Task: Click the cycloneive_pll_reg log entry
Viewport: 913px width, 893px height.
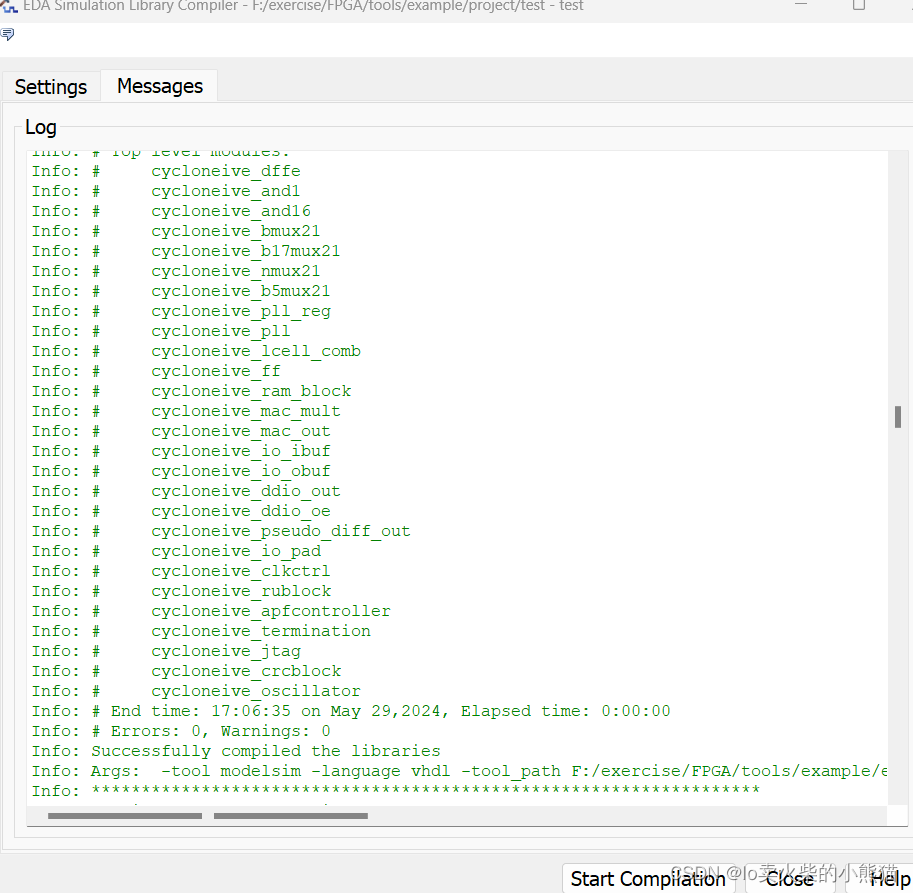Action: point(240,311)
